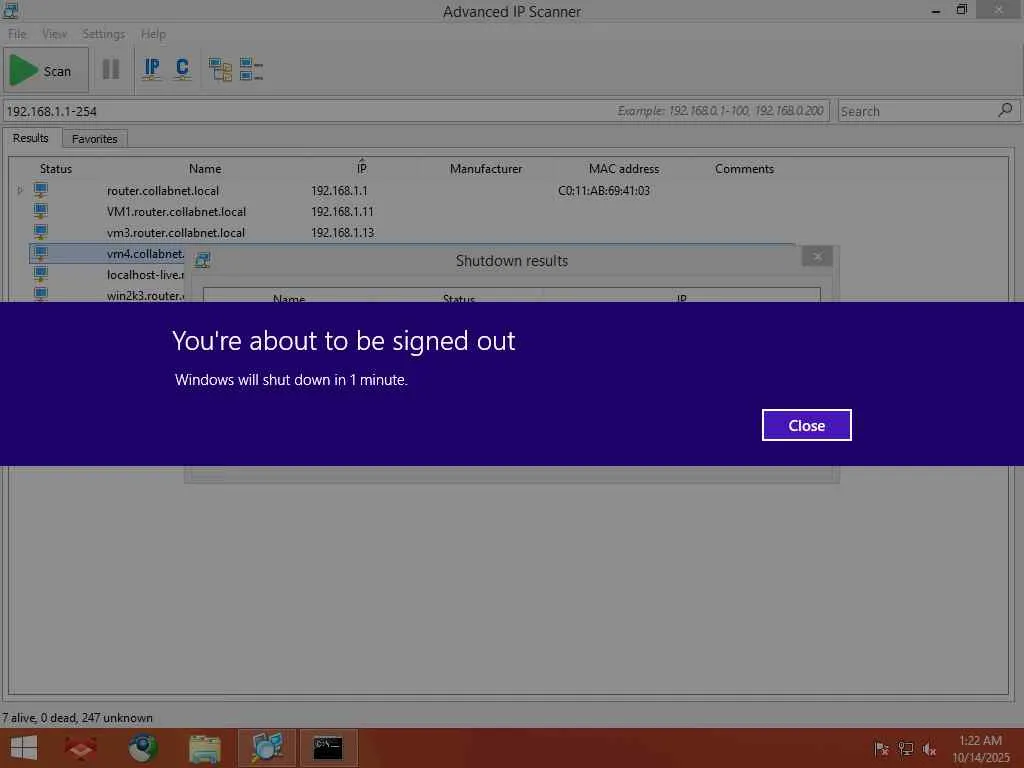Viewport: 1024px width, 768px height.
Task: Click computer icon for vm4.collabnet row
Action: [x=40, y=253]
